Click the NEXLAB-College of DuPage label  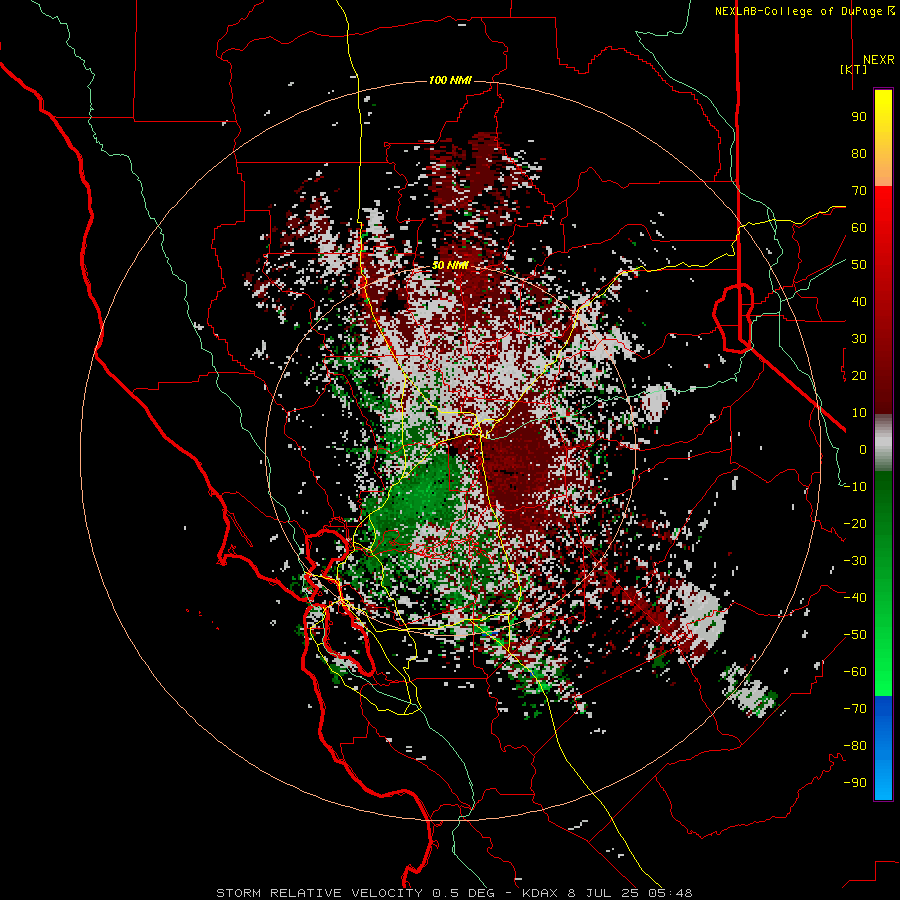pyautogui.click(x=805, y=11)
